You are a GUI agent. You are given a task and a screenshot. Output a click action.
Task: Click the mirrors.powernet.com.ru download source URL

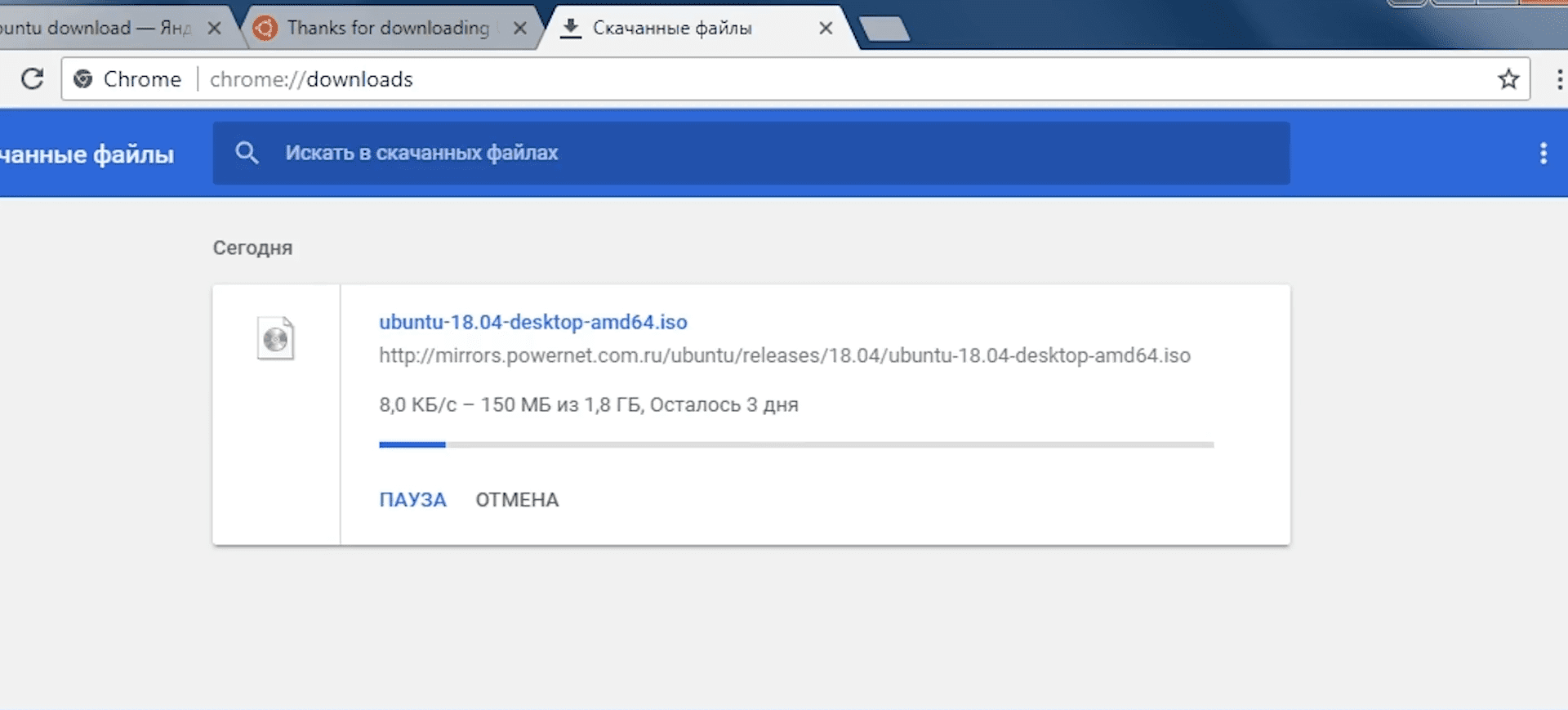coord(785,355)
